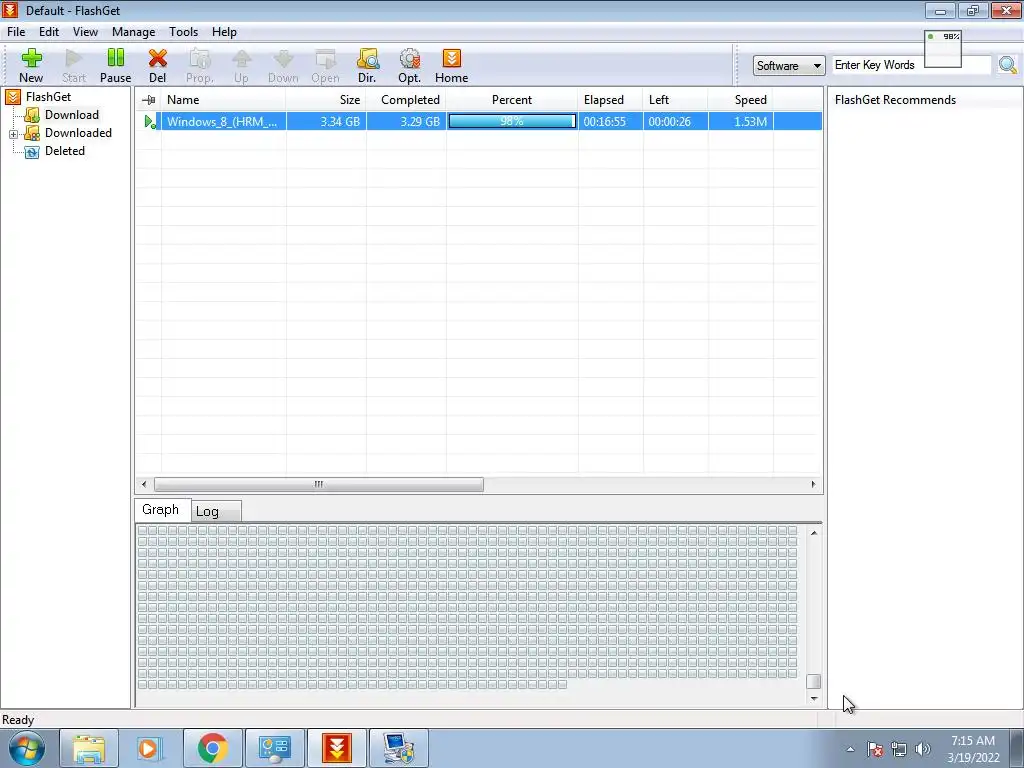Screen dimensions: 1024x768
Task: Open the Tools menu
Action: point(184,32)
